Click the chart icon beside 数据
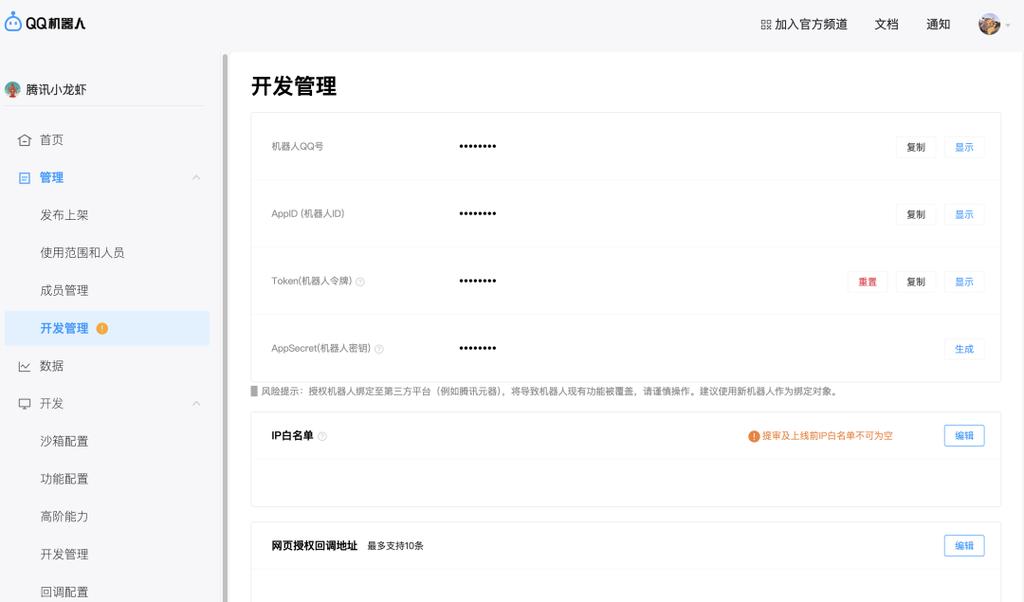This screenshot has height=602, width=1024. [22, 366]
